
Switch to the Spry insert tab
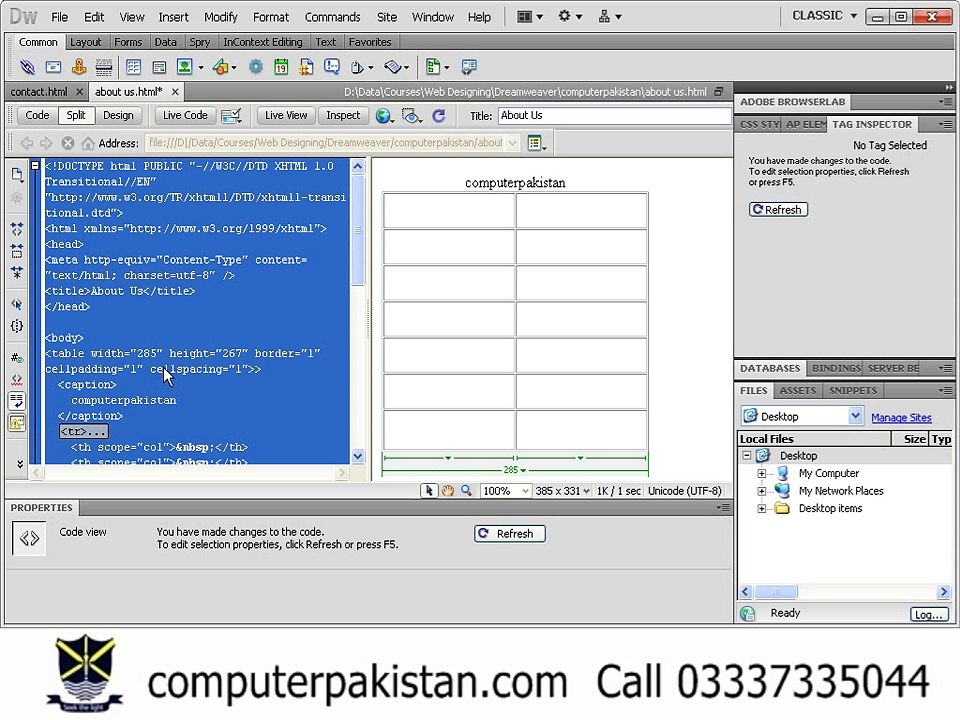pyautogui.click(x=200, y=42)
